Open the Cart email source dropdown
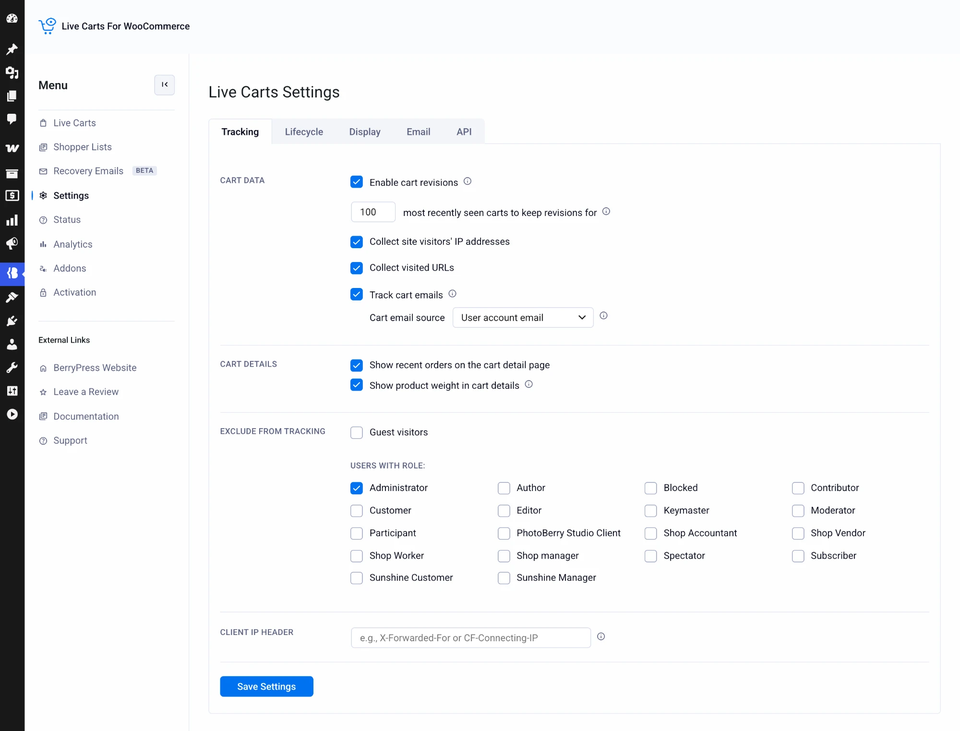 pos(523,317)
